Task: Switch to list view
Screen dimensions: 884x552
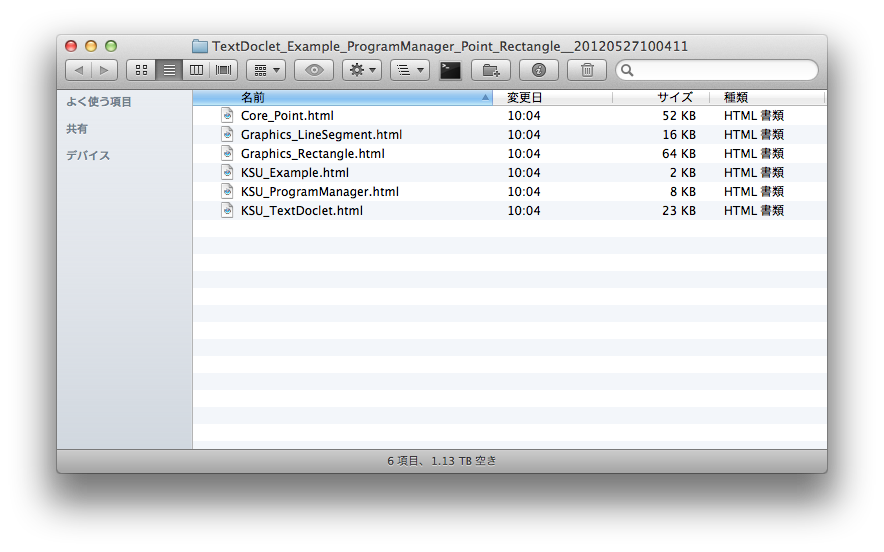Action: point(169,70)
